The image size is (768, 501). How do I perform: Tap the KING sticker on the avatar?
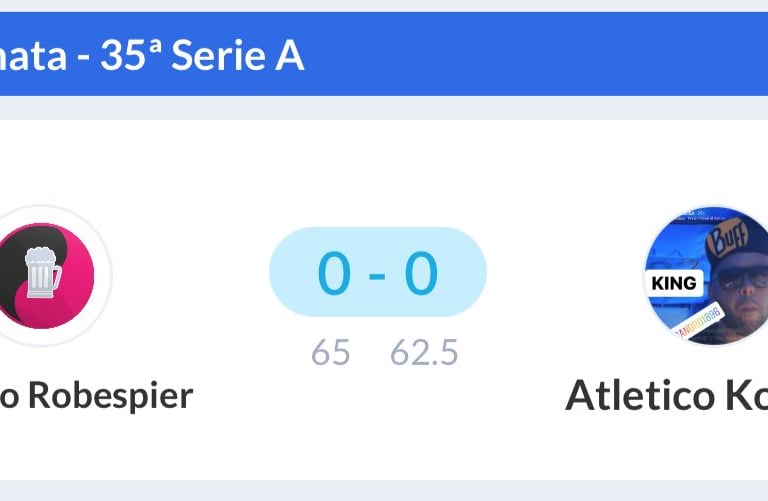coord(673,283)
